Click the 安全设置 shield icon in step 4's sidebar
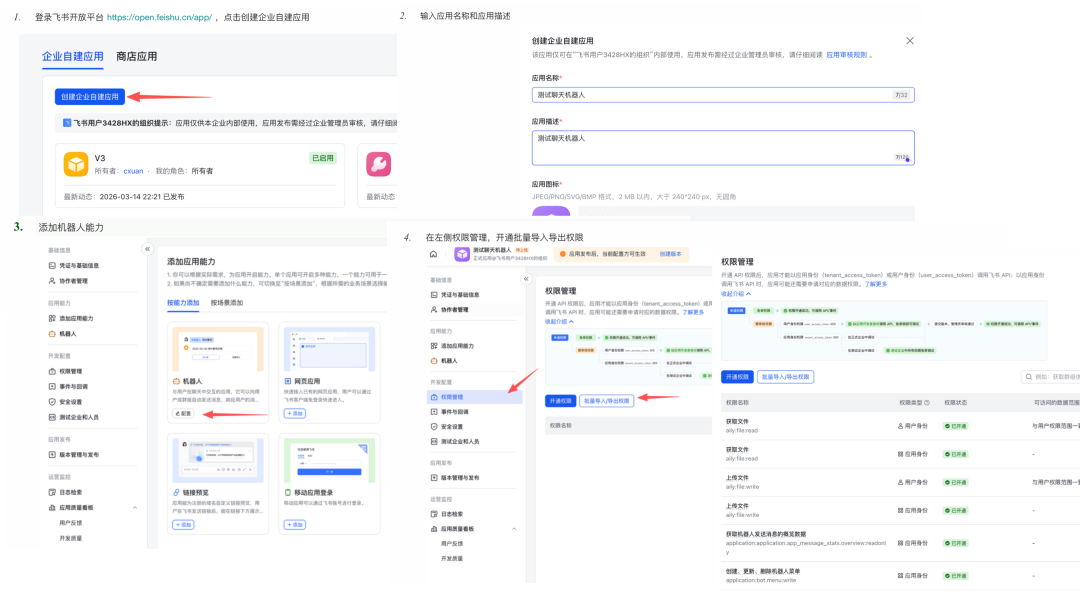This screenshot has width=1080, height=597. click(434, 426)
